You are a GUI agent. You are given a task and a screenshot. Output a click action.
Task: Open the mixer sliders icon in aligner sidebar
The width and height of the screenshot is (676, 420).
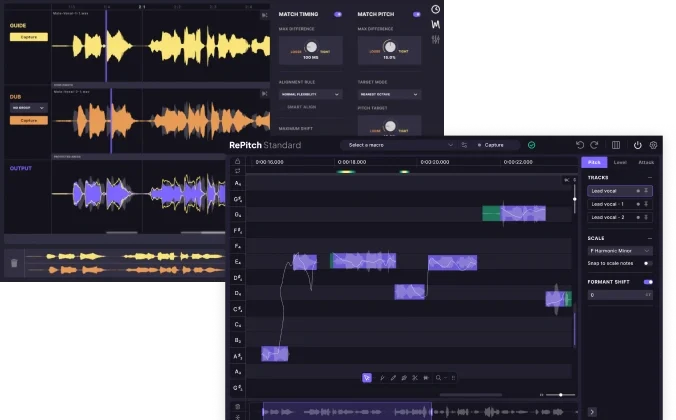click(x=435, y=40)
